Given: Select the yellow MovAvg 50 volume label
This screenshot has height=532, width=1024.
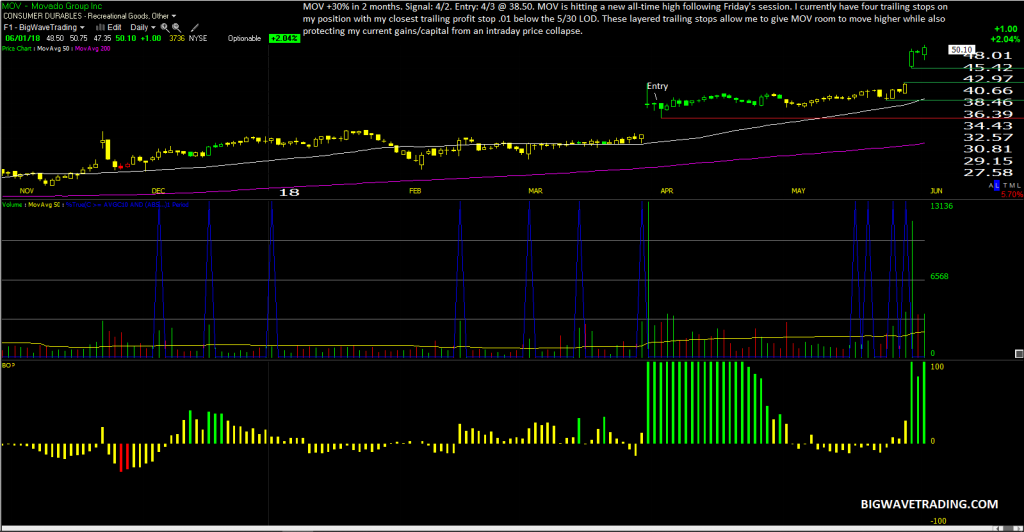Looking at the screenshot, I should point(44,205).
